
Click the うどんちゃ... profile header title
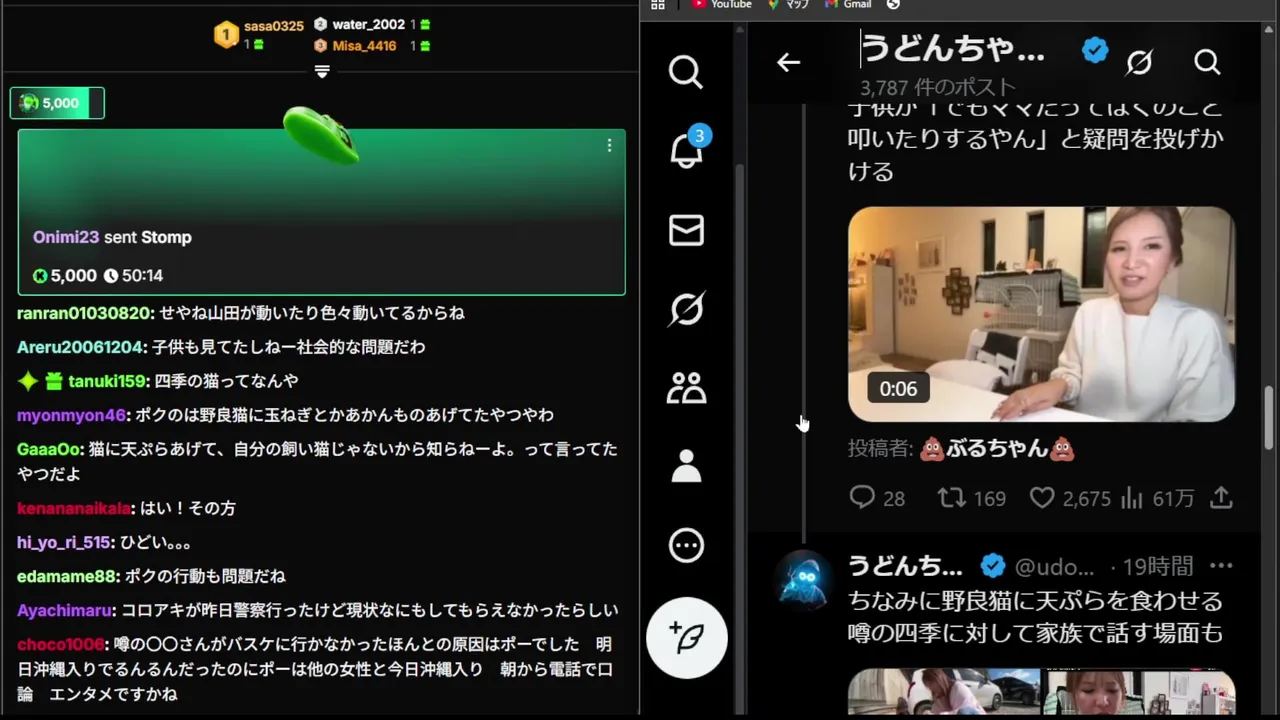953,48
